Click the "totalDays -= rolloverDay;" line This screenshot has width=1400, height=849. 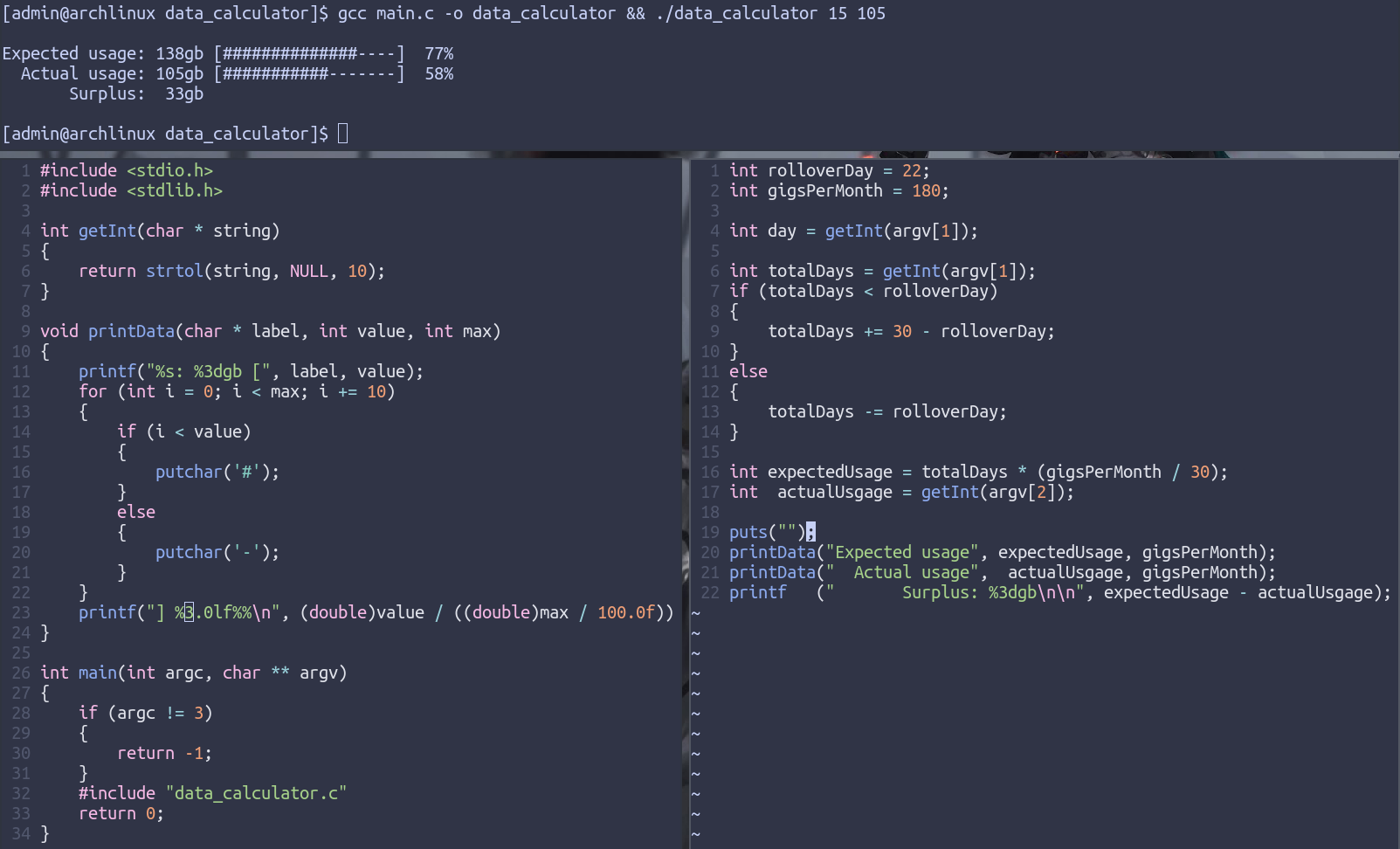click(887, 411)
